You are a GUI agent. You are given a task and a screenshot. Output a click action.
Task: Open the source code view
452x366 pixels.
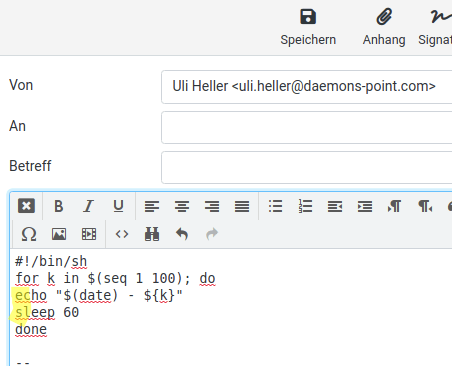point(122,234)
